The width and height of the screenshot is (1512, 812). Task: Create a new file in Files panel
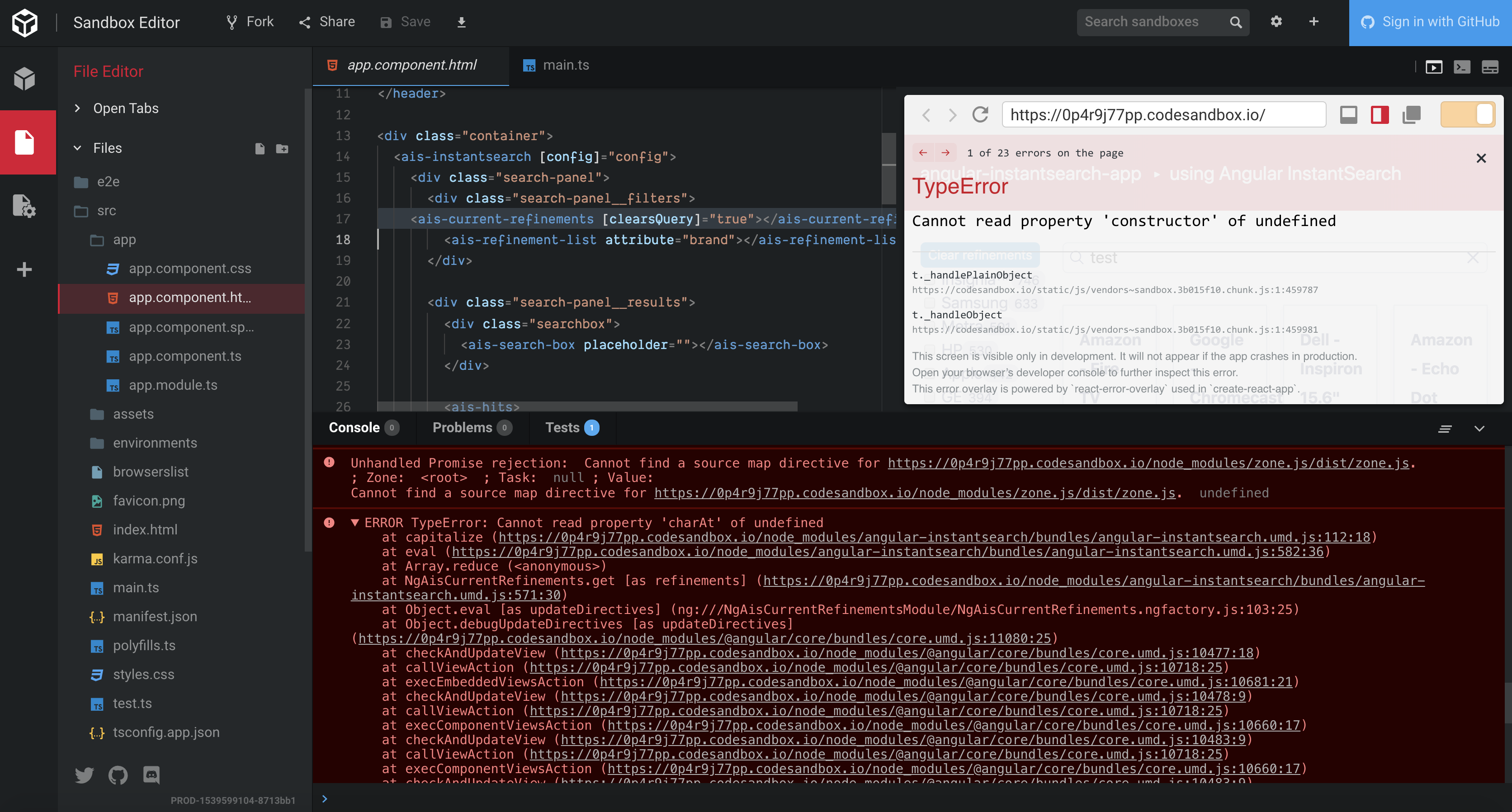click(260, 148)
